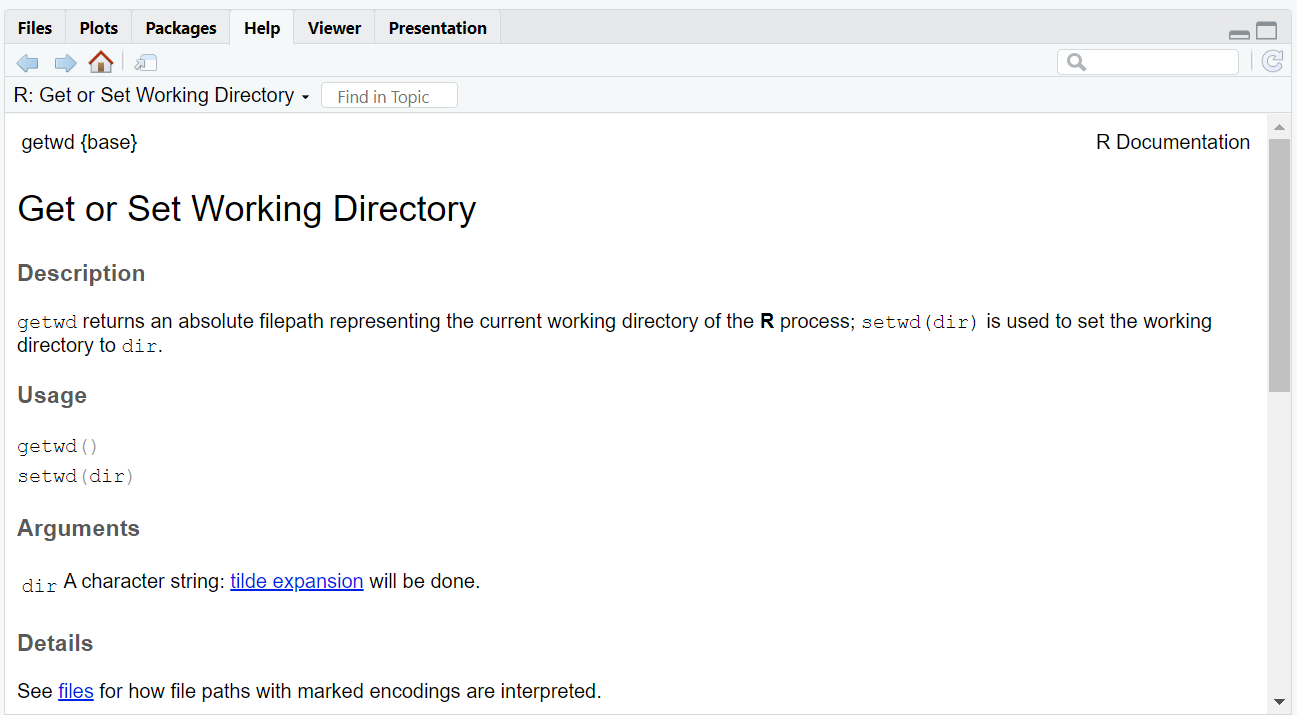Click the magnifier icon in help search

(1076, 62)
